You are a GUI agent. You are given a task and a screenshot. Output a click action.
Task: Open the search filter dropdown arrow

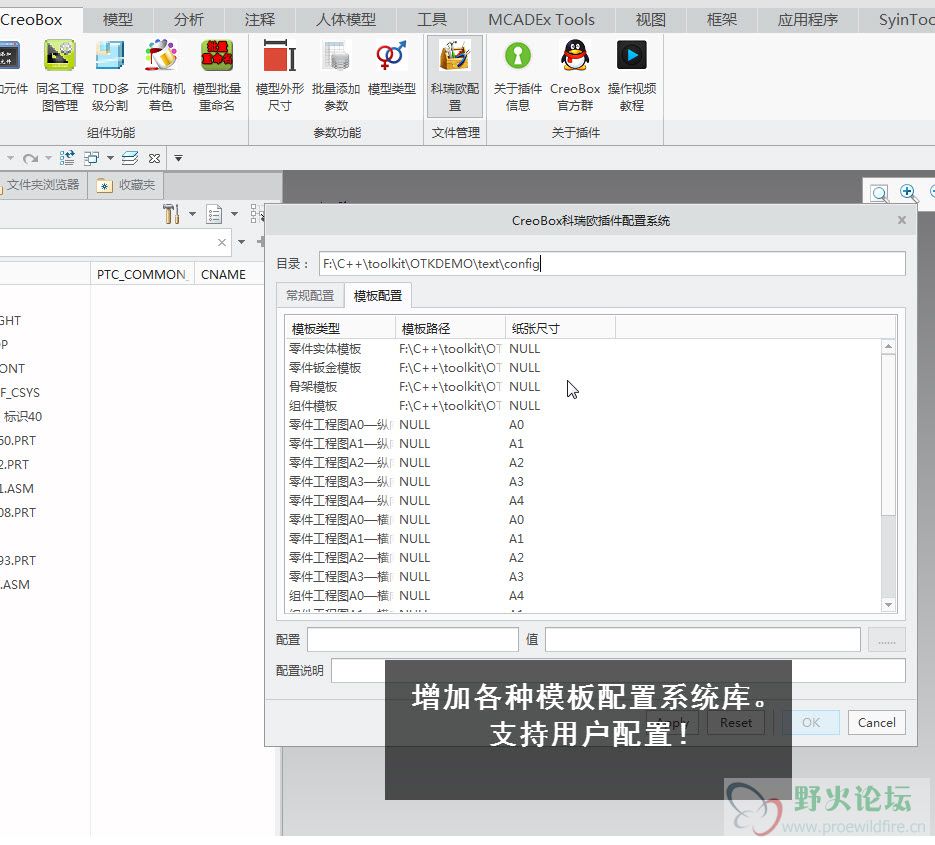(242, 242)
